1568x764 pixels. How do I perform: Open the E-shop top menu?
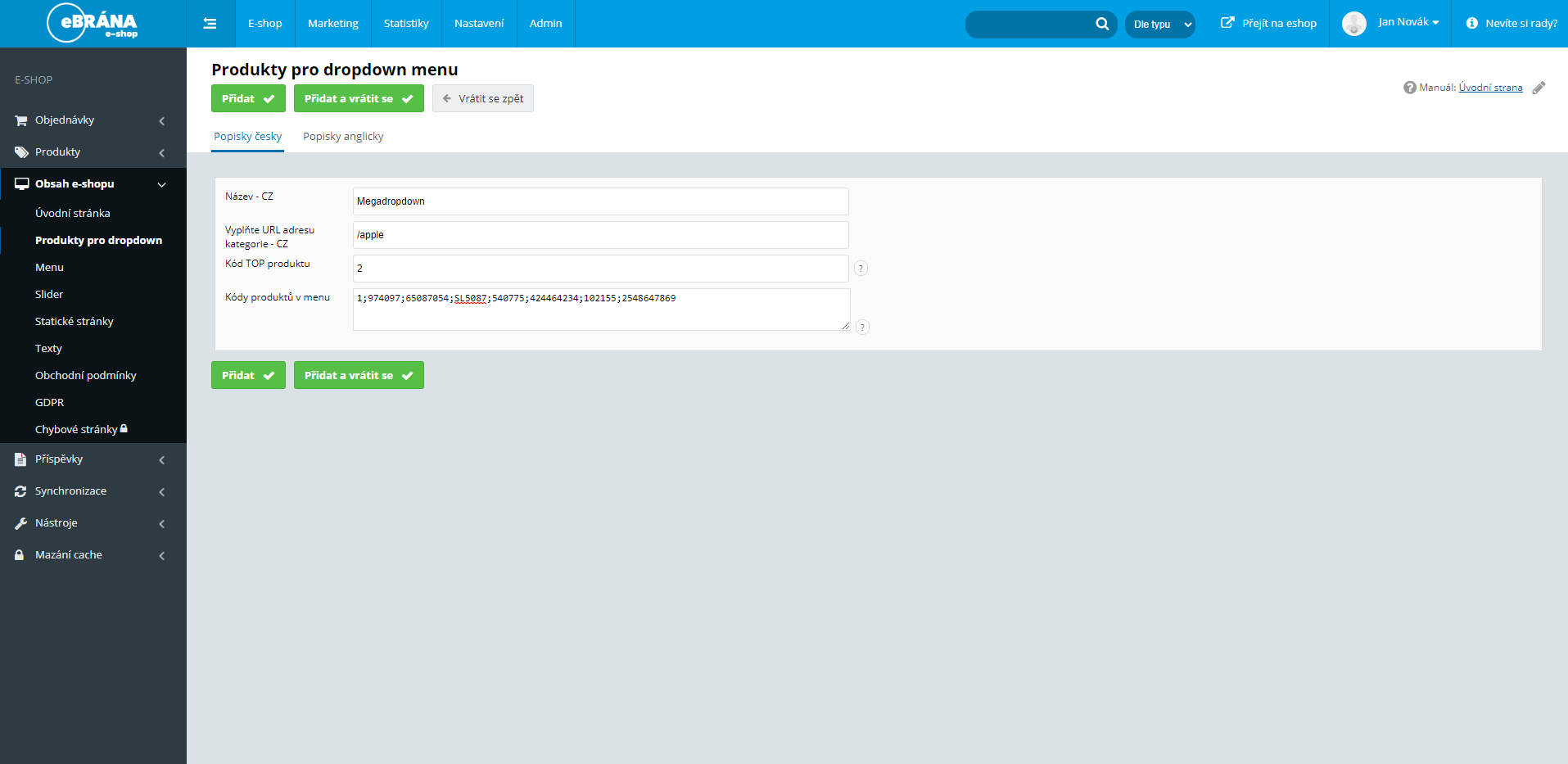[x=265, y=24]
